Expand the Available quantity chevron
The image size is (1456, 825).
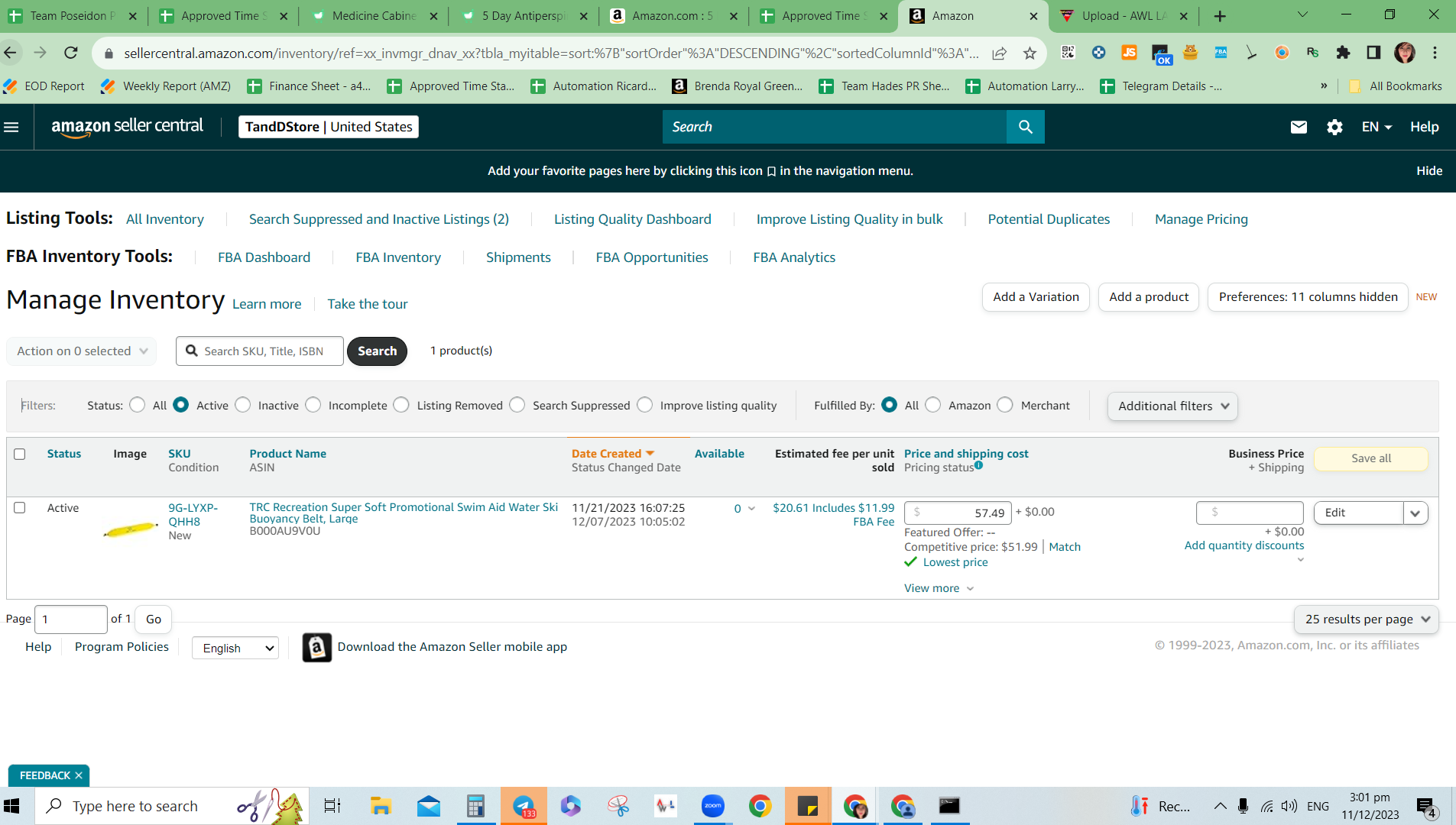coord(751,509)
